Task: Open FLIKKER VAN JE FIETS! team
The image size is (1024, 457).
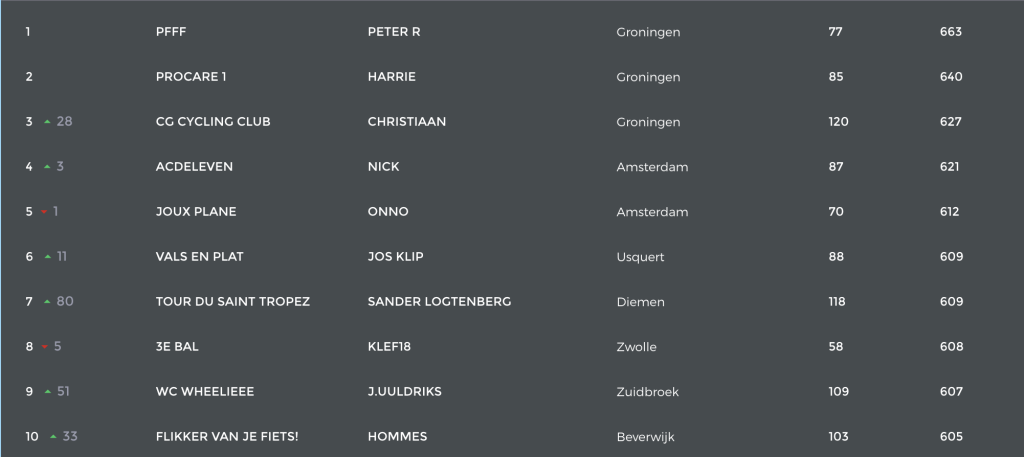Action: [227, 437]
